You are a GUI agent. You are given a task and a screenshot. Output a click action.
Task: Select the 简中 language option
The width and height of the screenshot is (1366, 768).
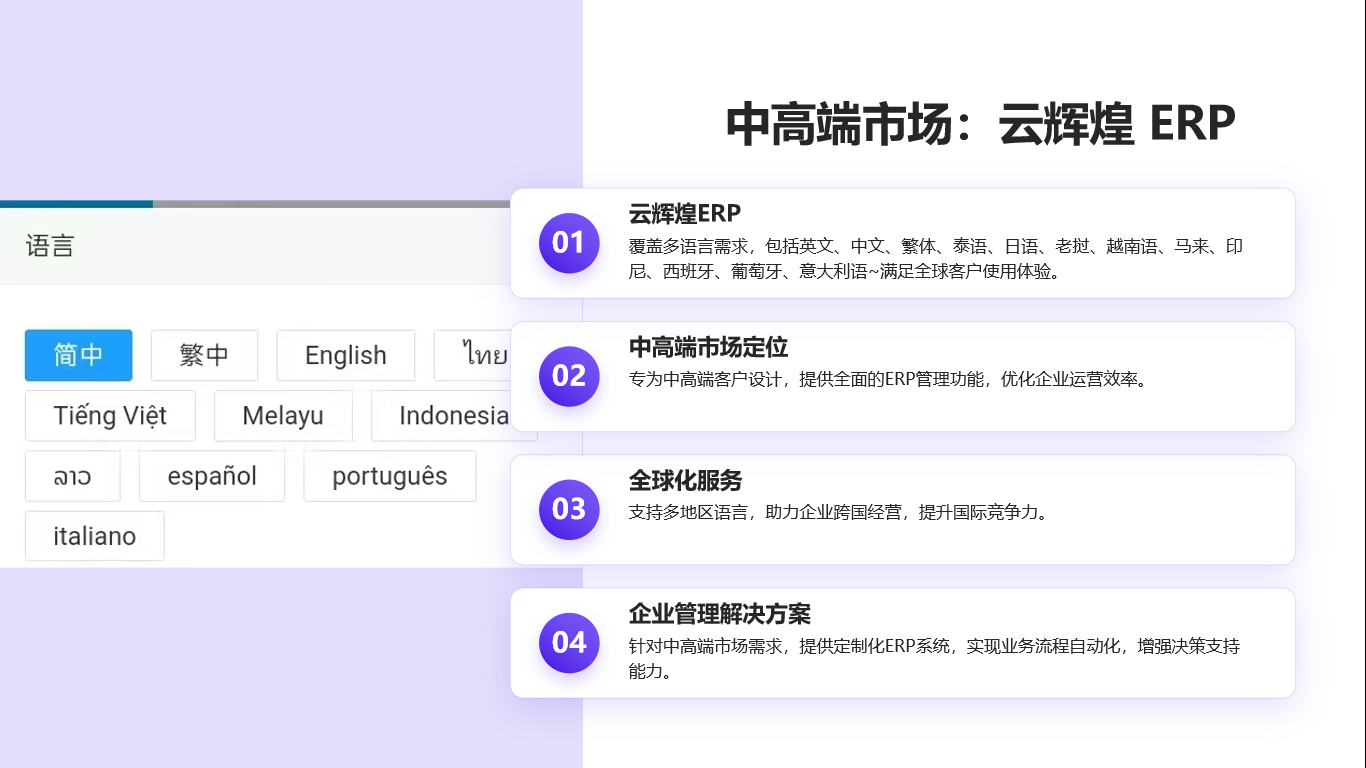[78, 355]
